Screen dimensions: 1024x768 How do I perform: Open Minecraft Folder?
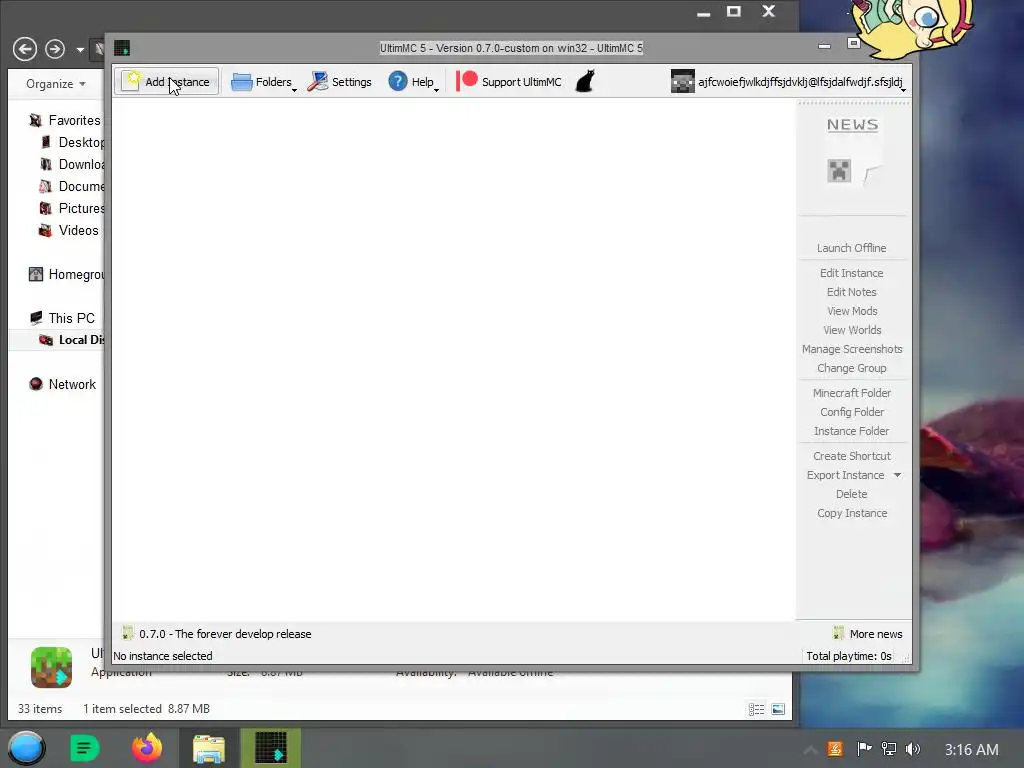pos(851,392)
